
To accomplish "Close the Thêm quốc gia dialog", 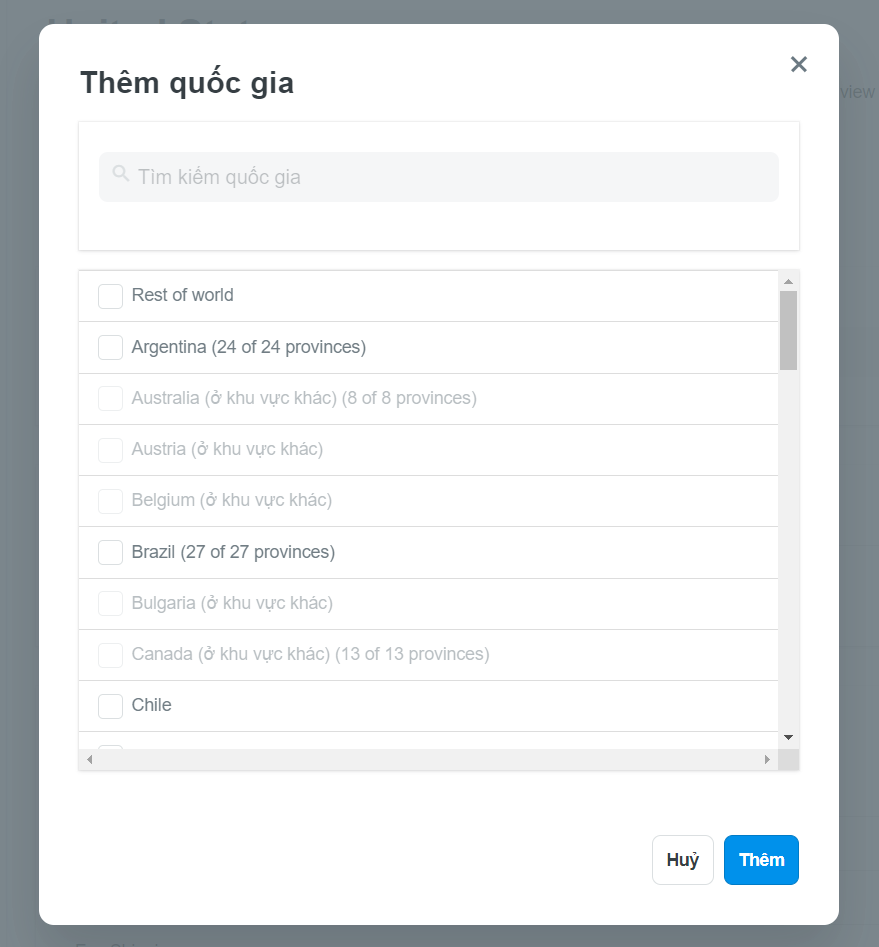I will (799, 64).
